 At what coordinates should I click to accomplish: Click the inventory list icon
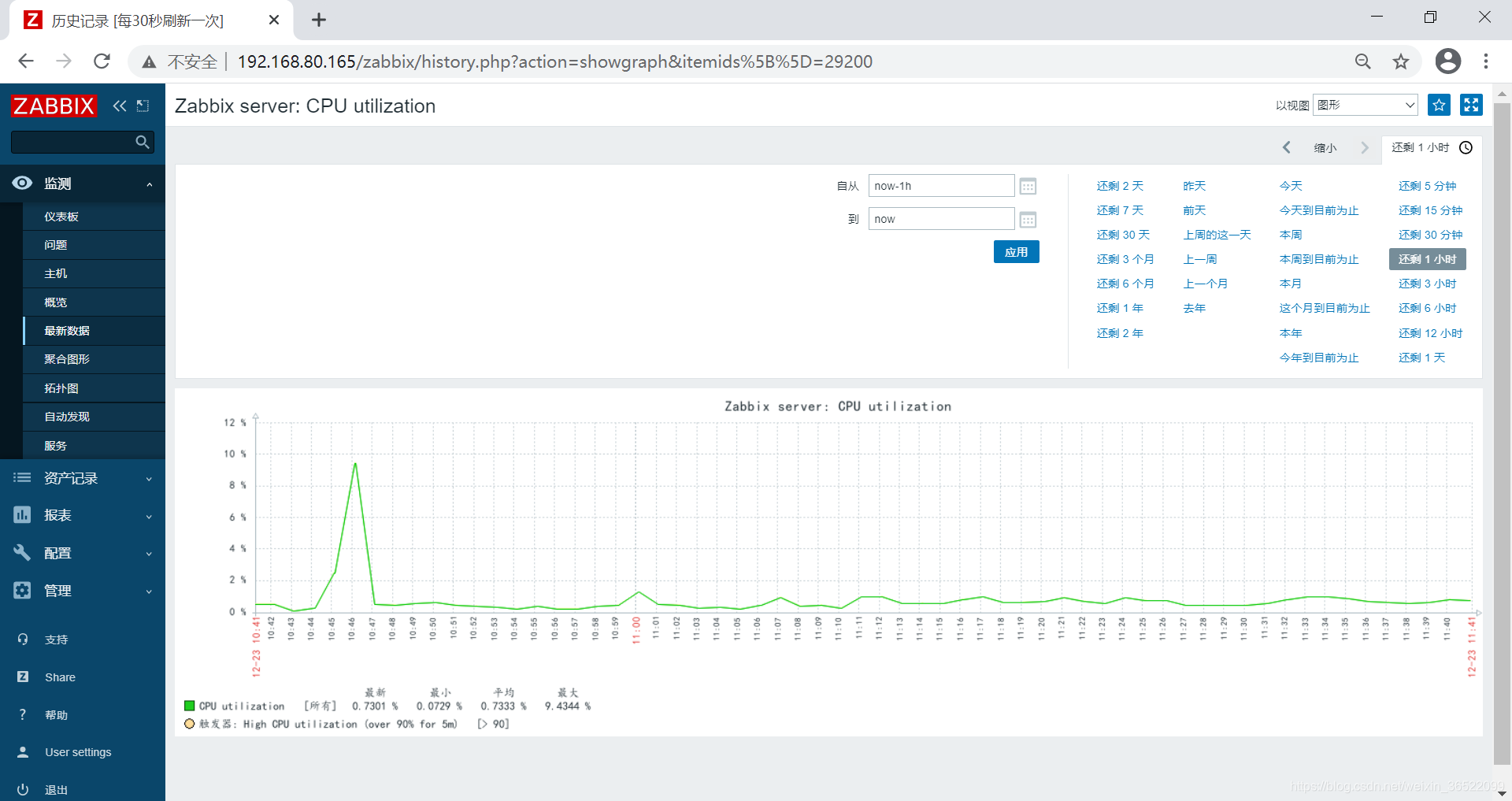22,477
